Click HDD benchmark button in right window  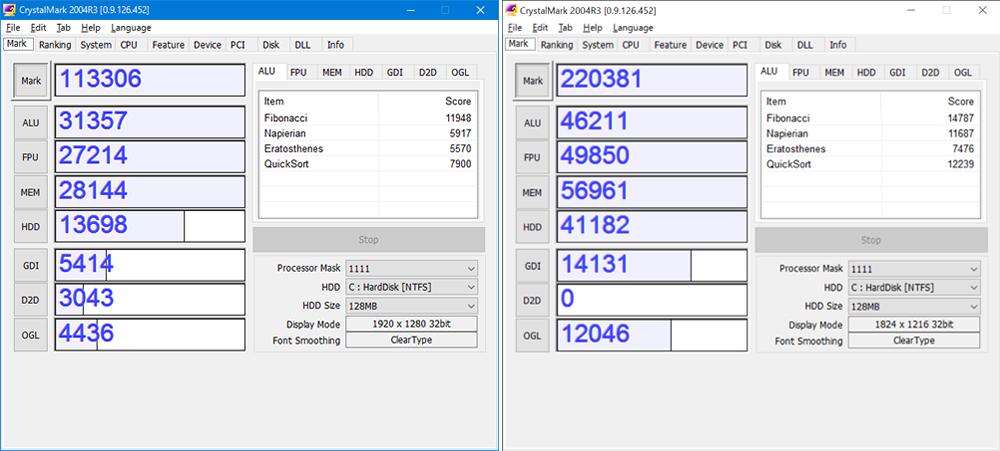pos(533,226)
